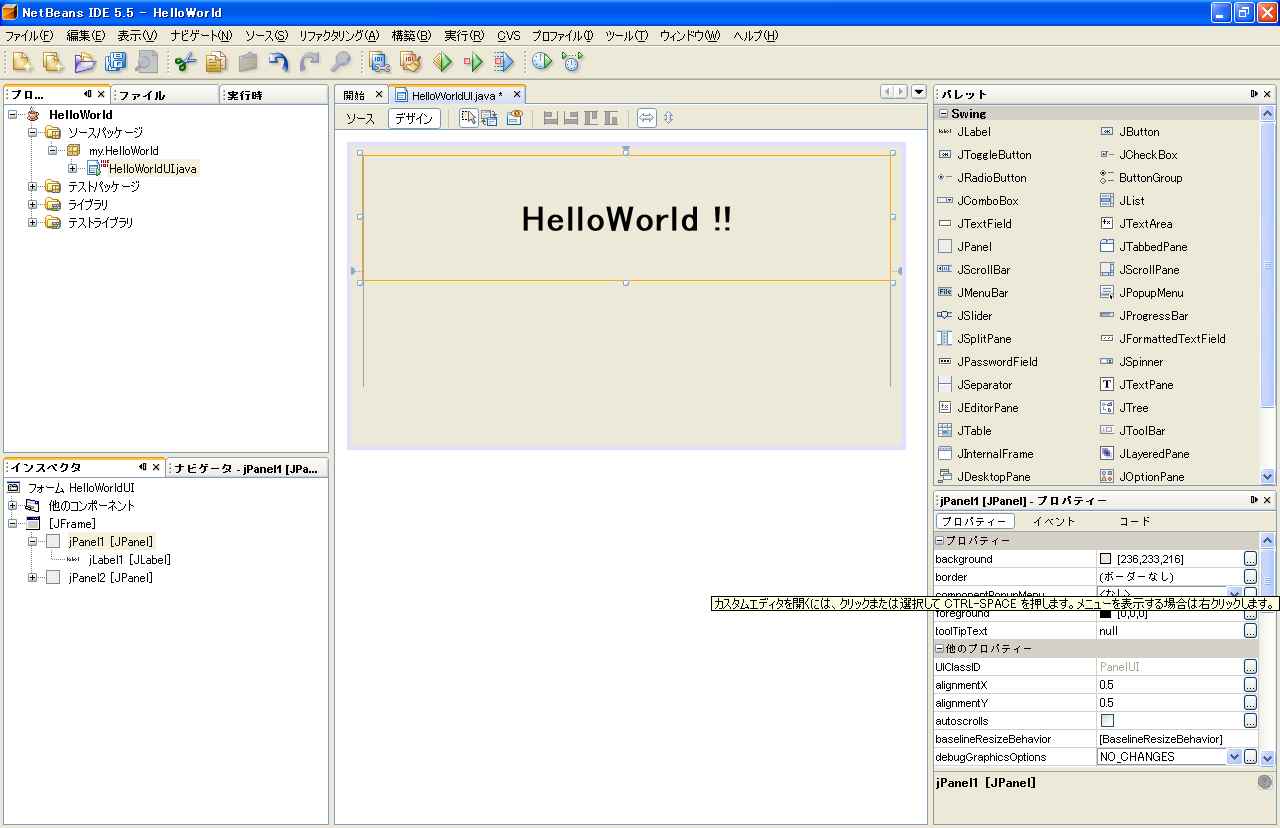
Task: Click the Save All disks icon
Action: pos(116,62)
